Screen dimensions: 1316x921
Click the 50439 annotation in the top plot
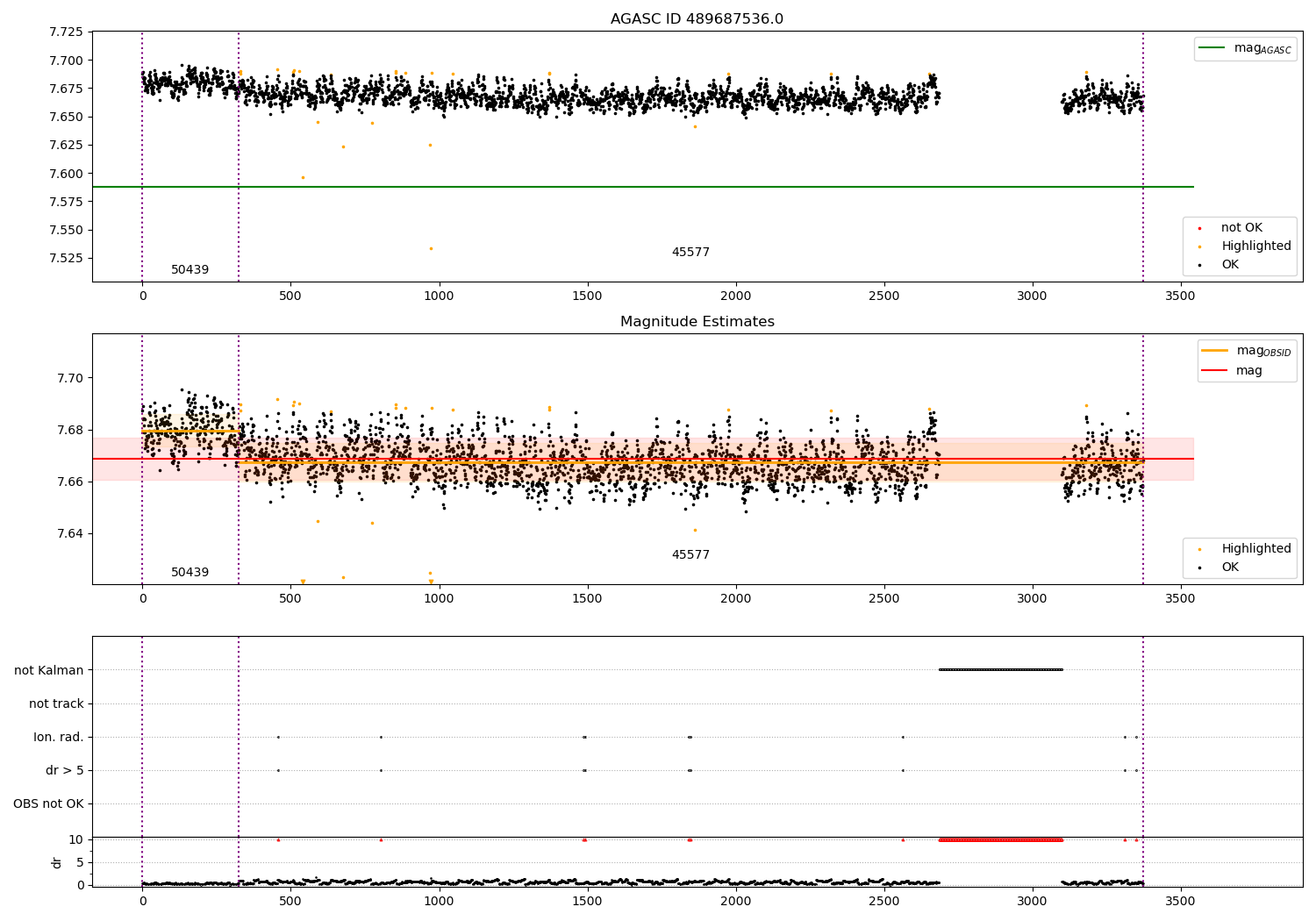coord(190,270)
